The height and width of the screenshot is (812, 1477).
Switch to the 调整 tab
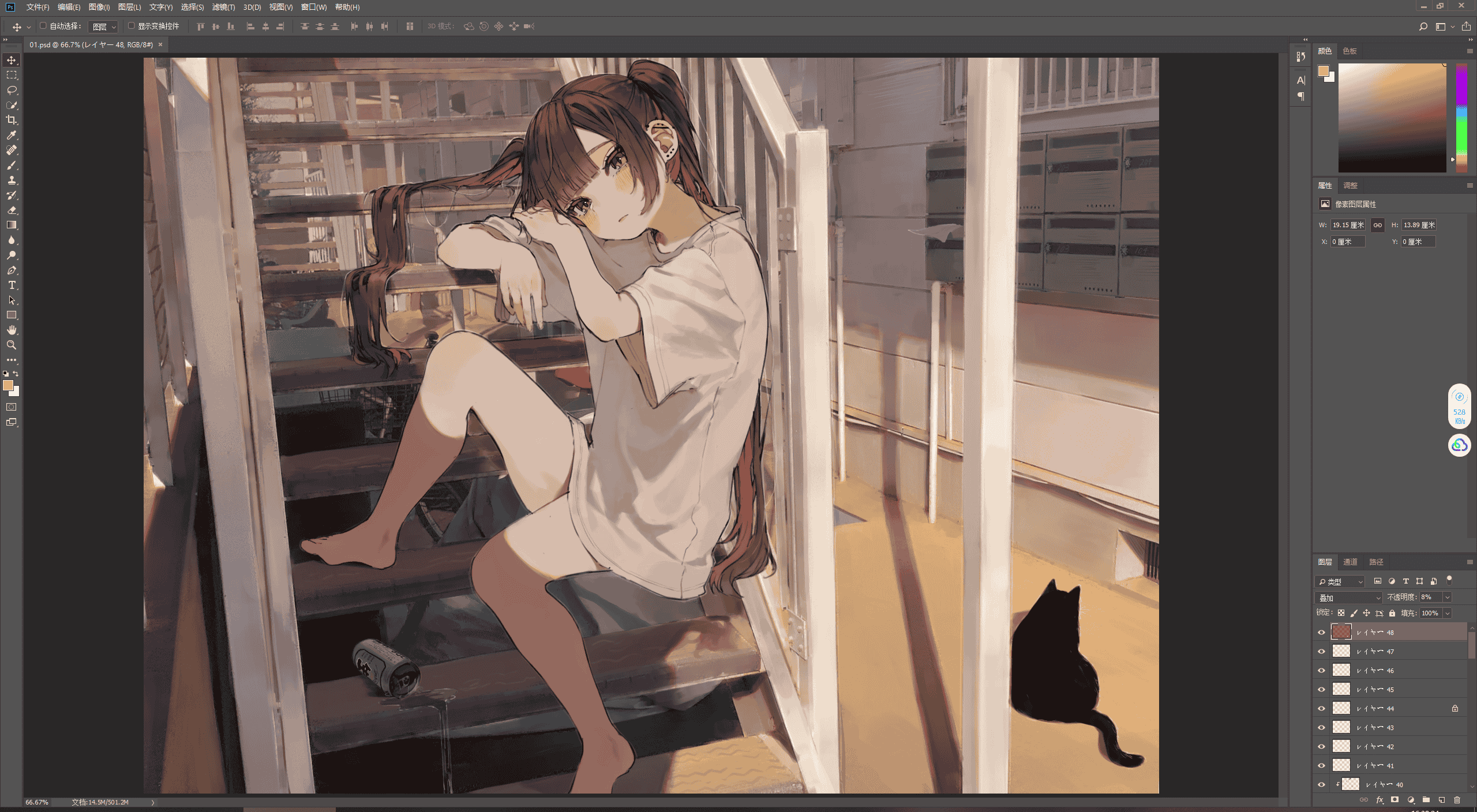point(1350,185)
